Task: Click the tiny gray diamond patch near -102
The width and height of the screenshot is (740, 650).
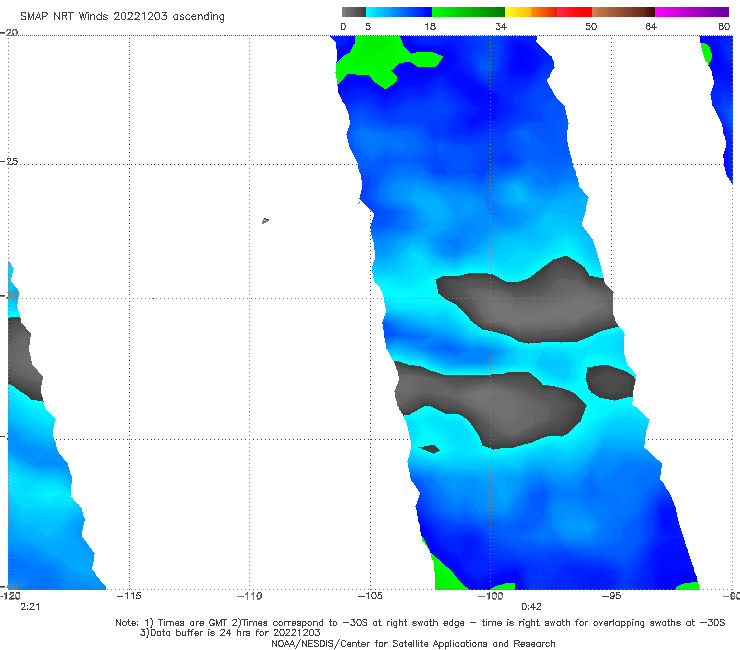Action: [x=429, y=448]
